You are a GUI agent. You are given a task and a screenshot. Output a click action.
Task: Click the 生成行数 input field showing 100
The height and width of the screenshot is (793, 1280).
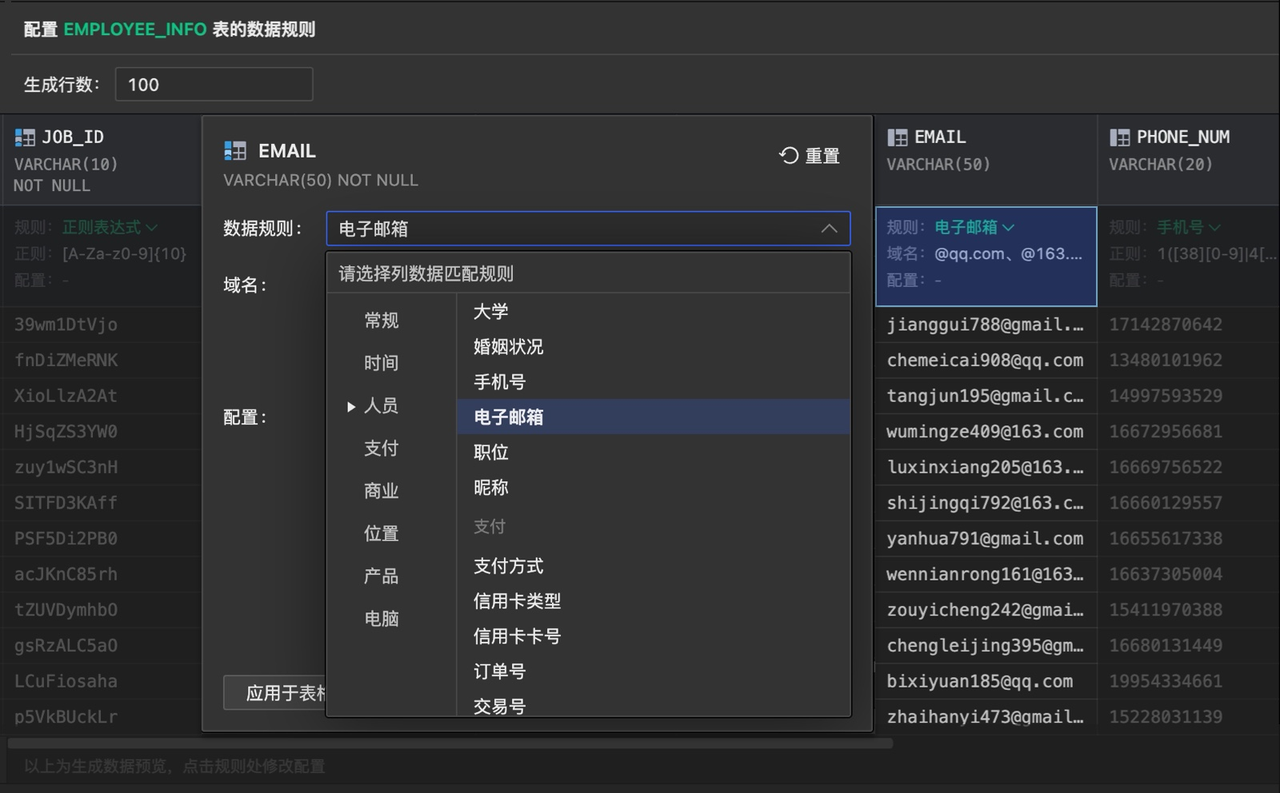[213, 84]
